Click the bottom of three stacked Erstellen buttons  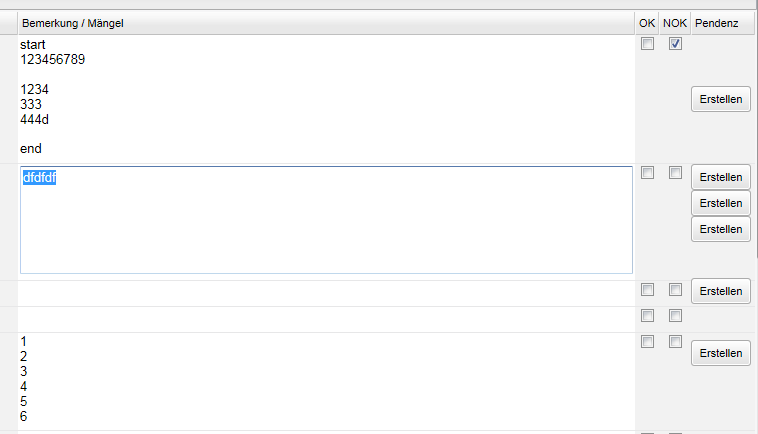pos(720,229)
